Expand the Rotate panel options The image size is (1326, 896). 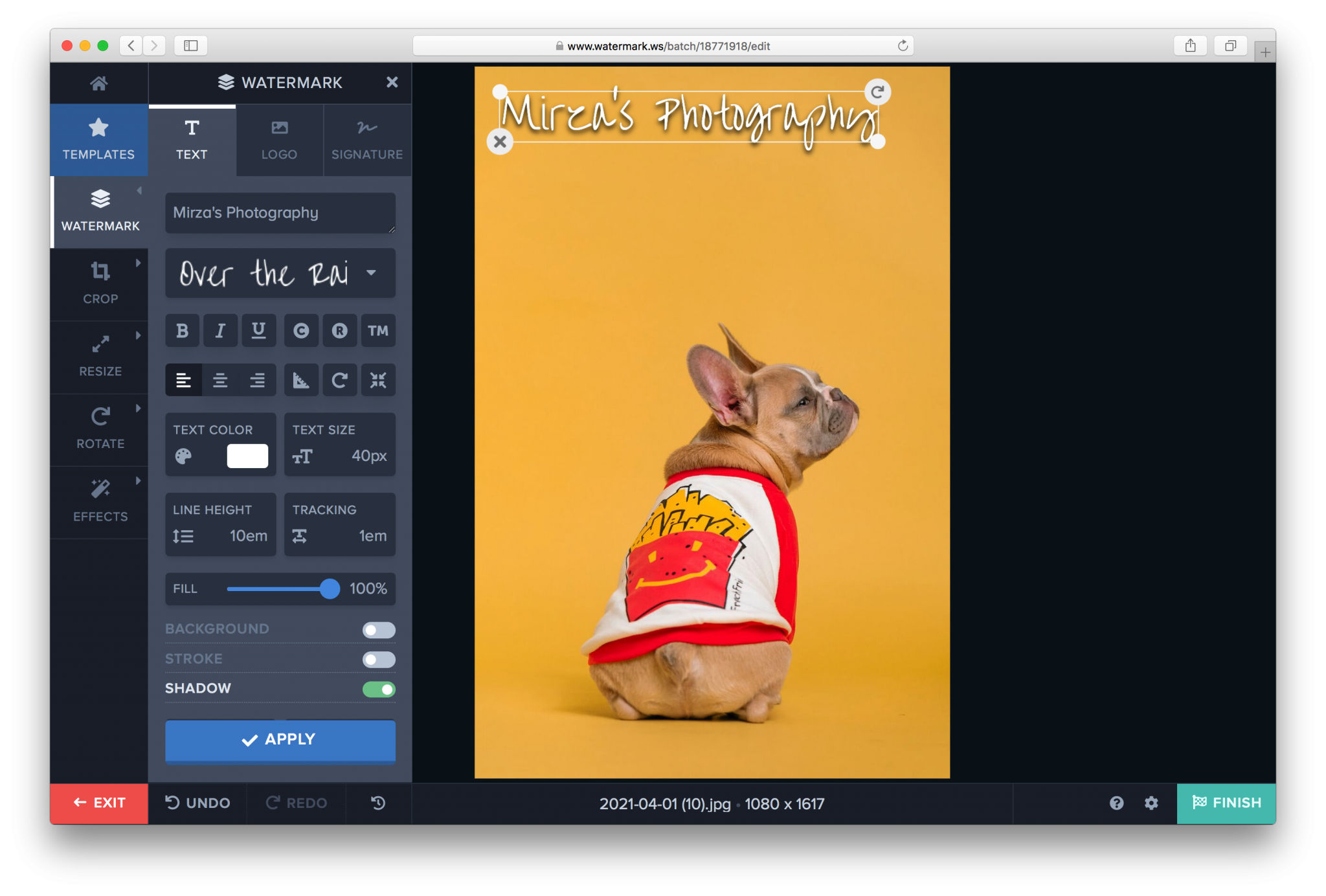pyautogui.click(x=100, y=429)
